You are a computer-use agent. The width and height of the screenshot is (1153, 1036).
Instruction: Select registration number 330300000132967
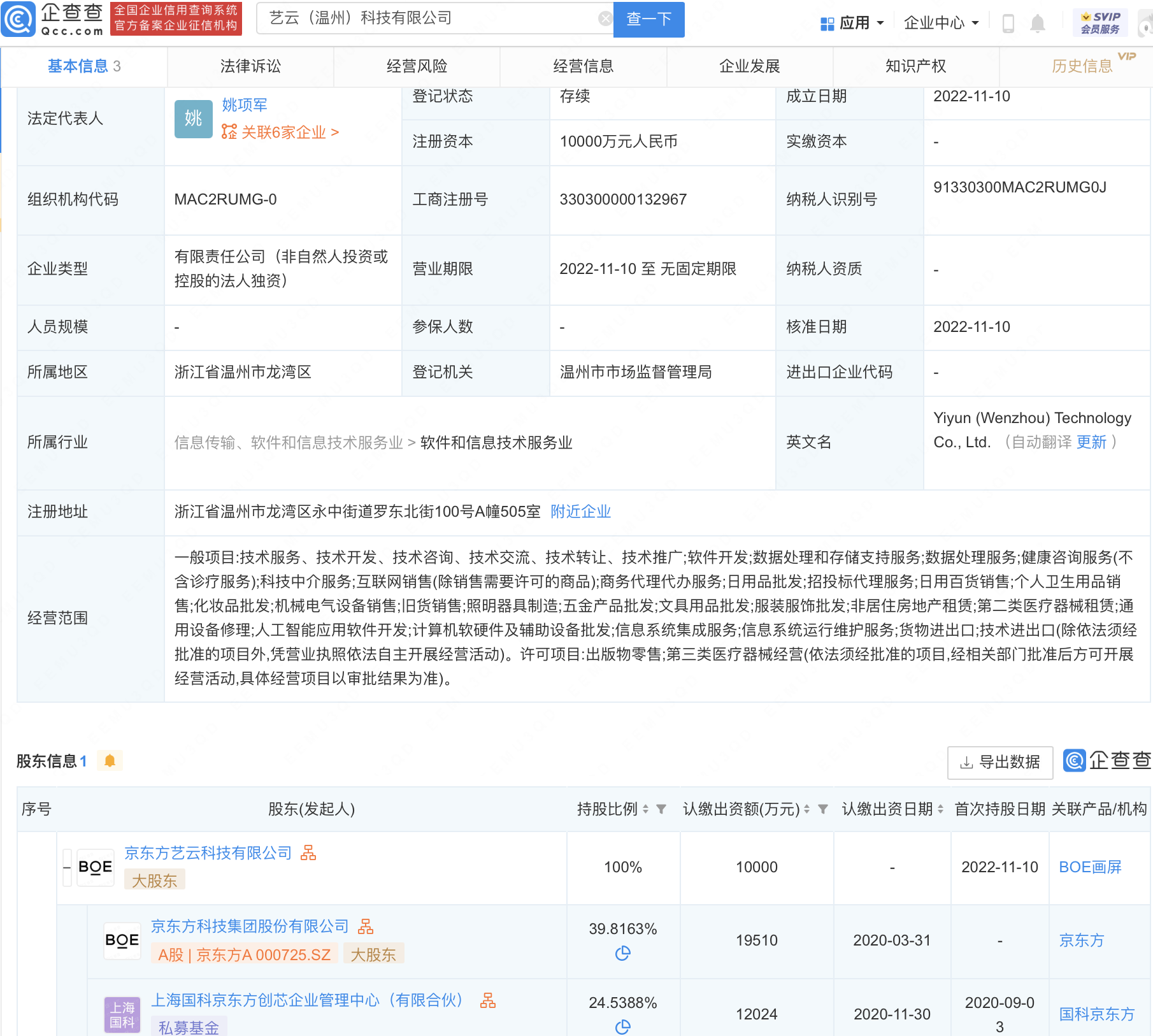[623, 199]
